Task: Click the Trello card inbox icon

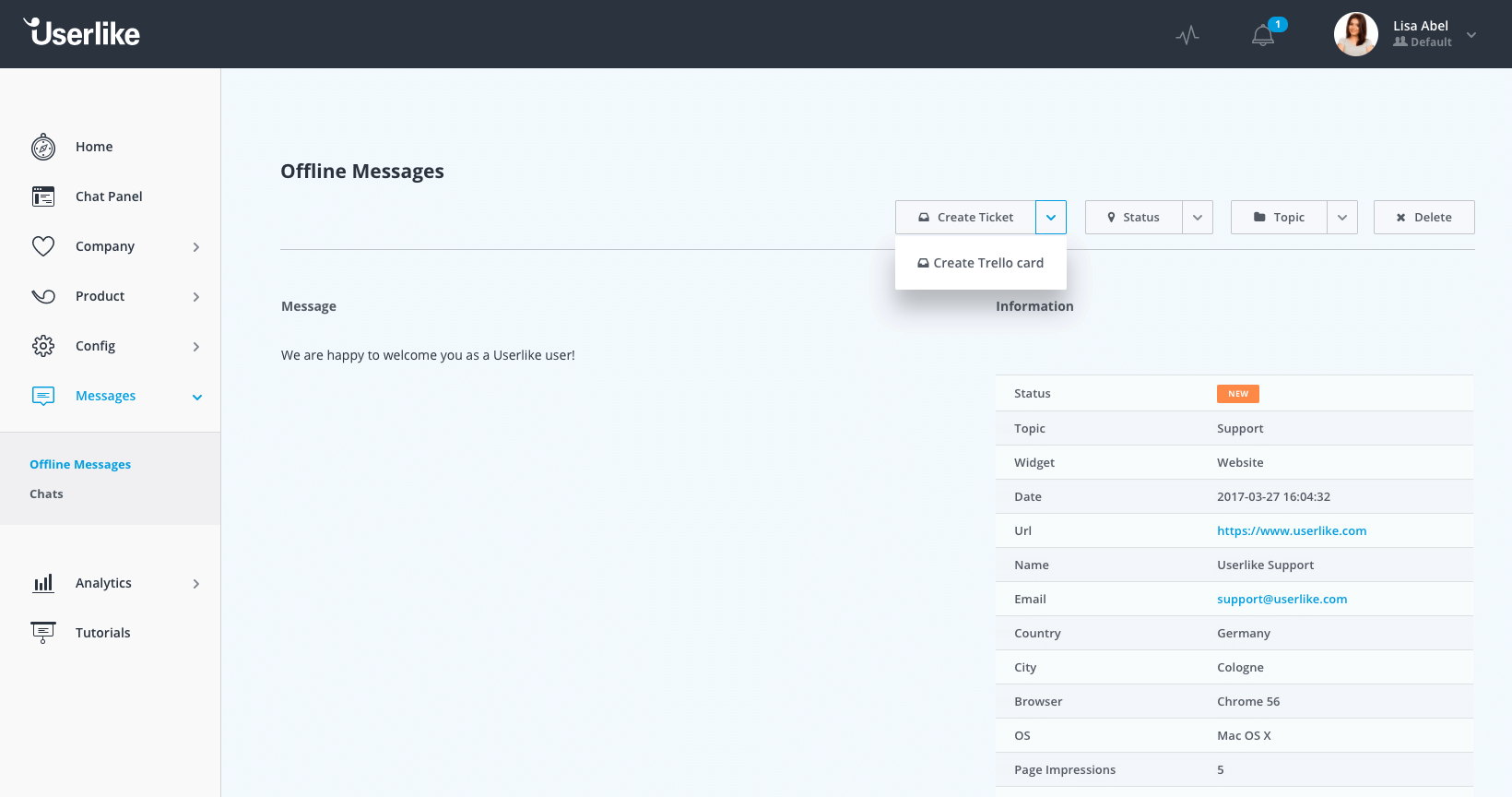Action: 923,263
